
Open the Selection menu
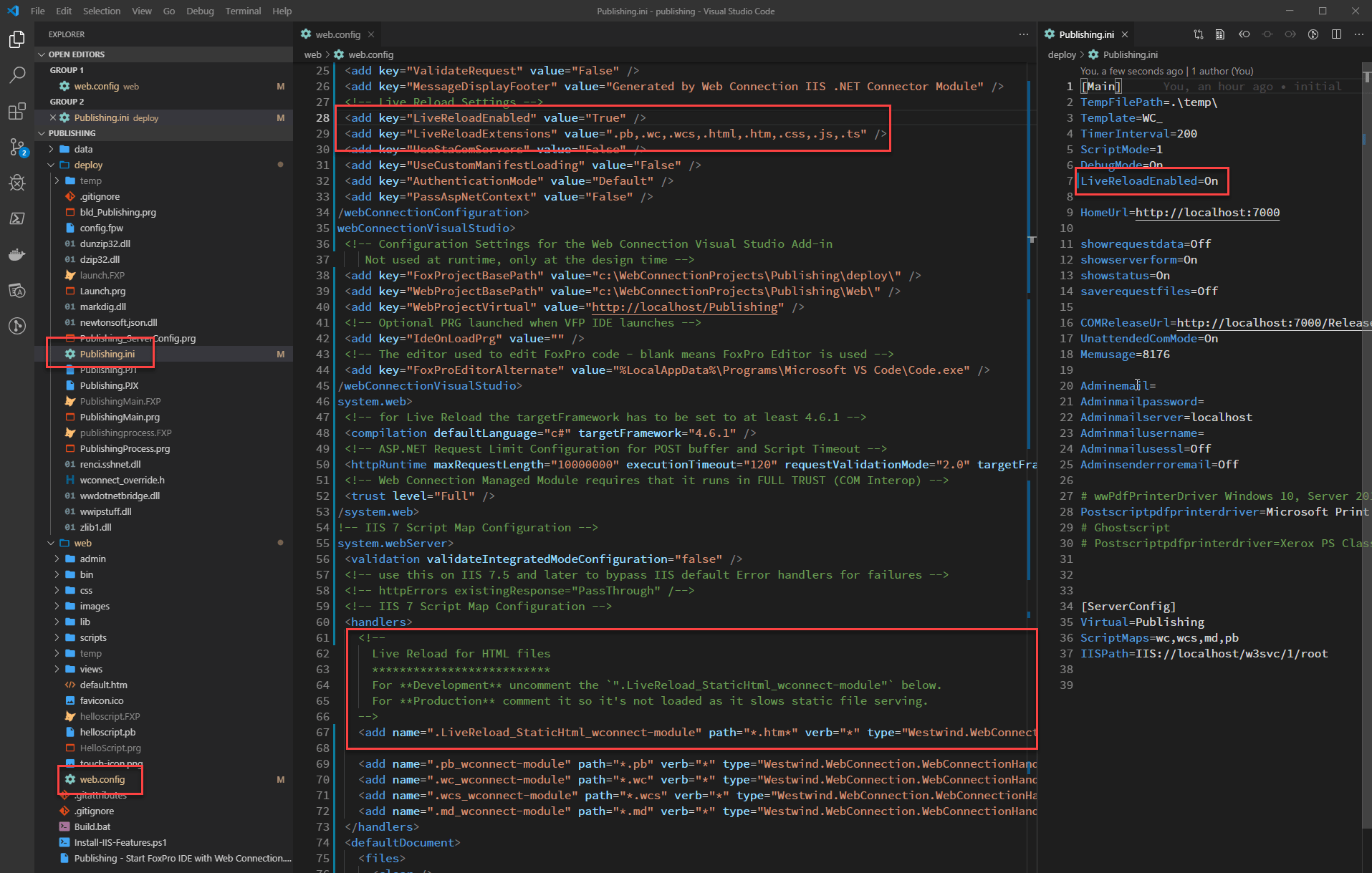click(x=102, y=11)
